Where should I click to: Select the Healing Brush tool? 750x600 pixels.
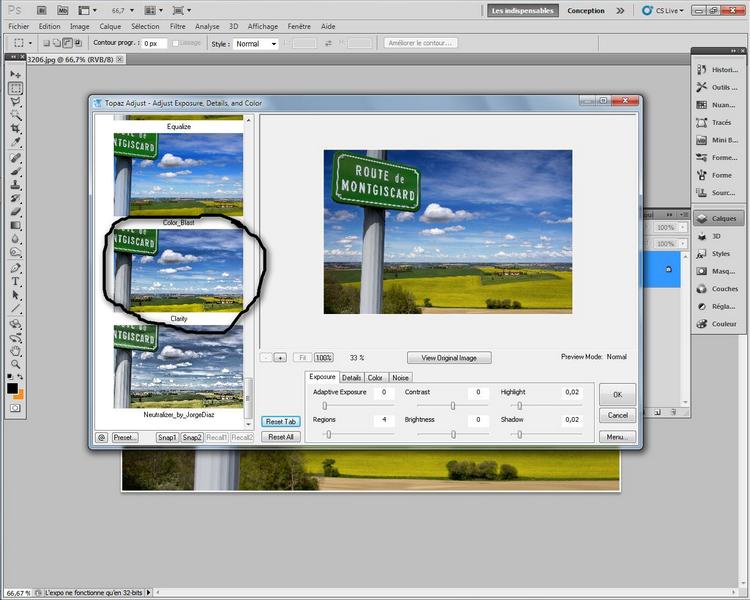[x=15, y=157]
